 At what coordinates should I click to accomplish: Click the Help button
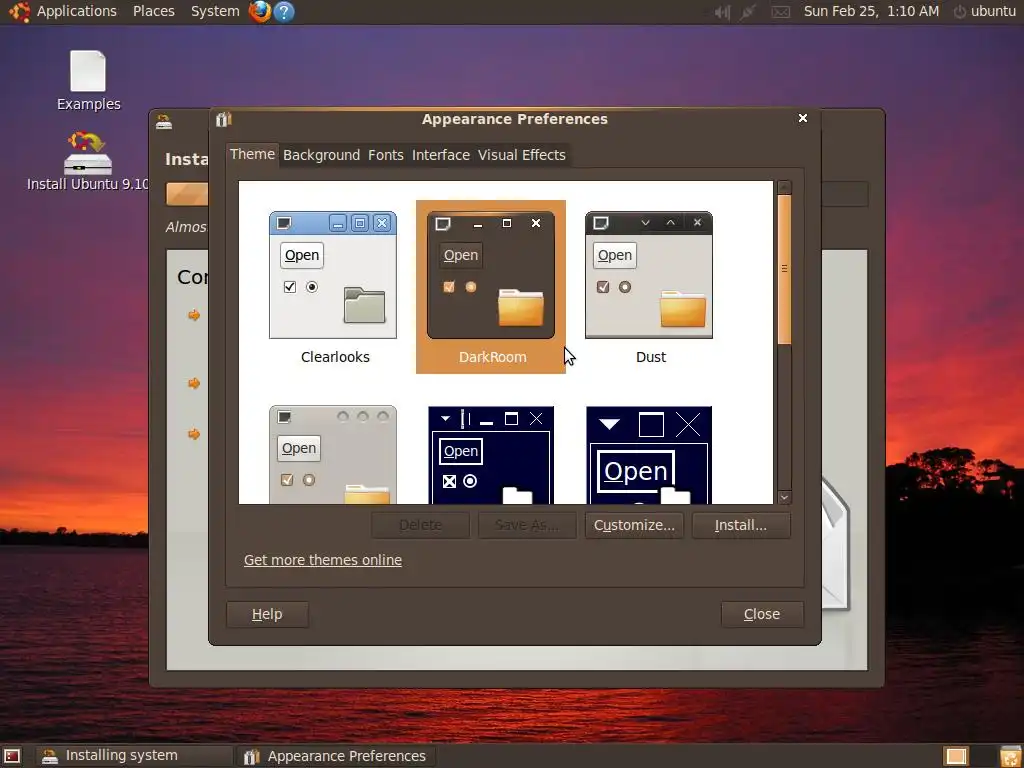tap(267, 614)
